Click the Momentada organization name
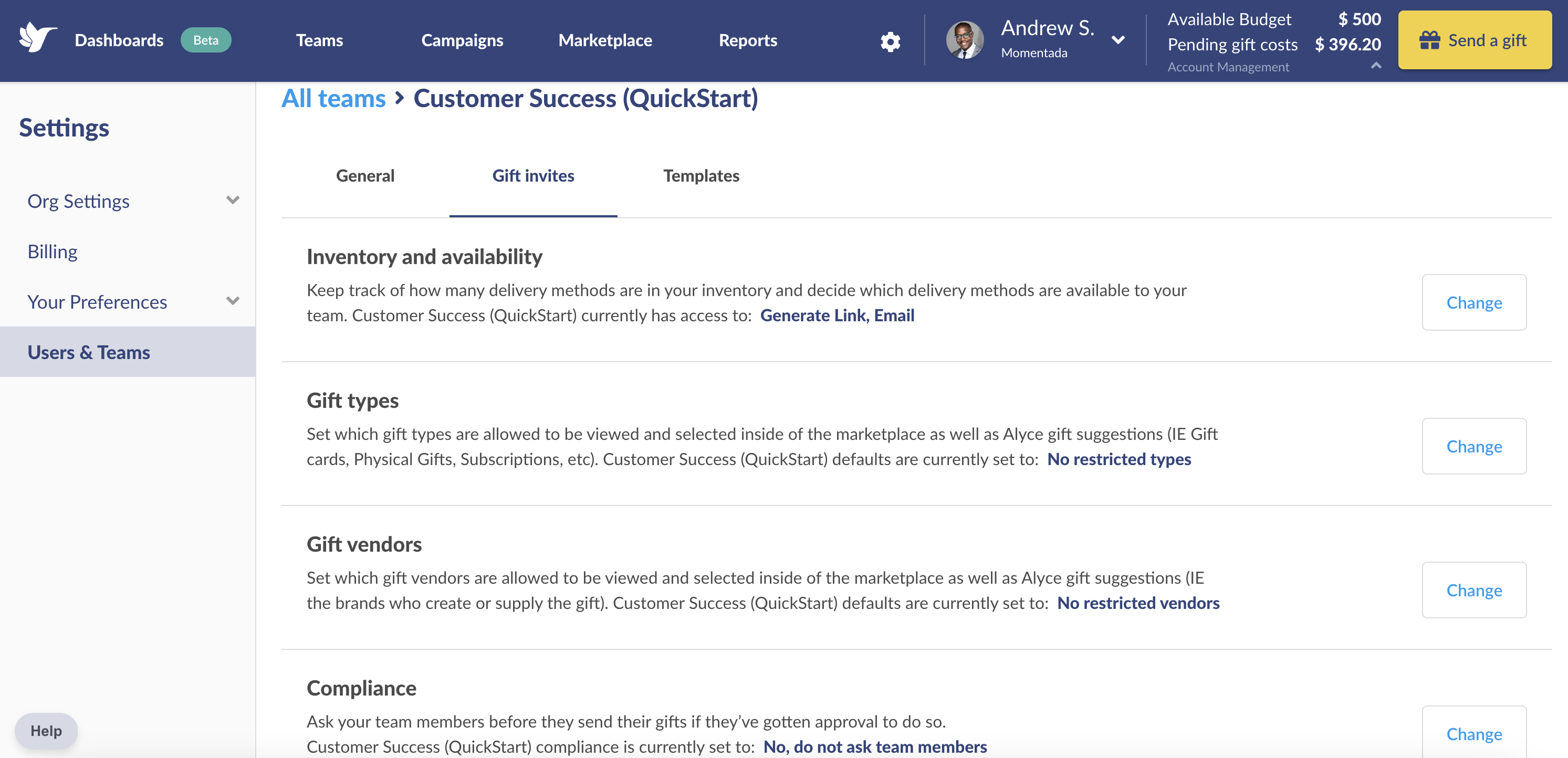Viewport: 1568px width, 758px height. (x=1034, y=53)
